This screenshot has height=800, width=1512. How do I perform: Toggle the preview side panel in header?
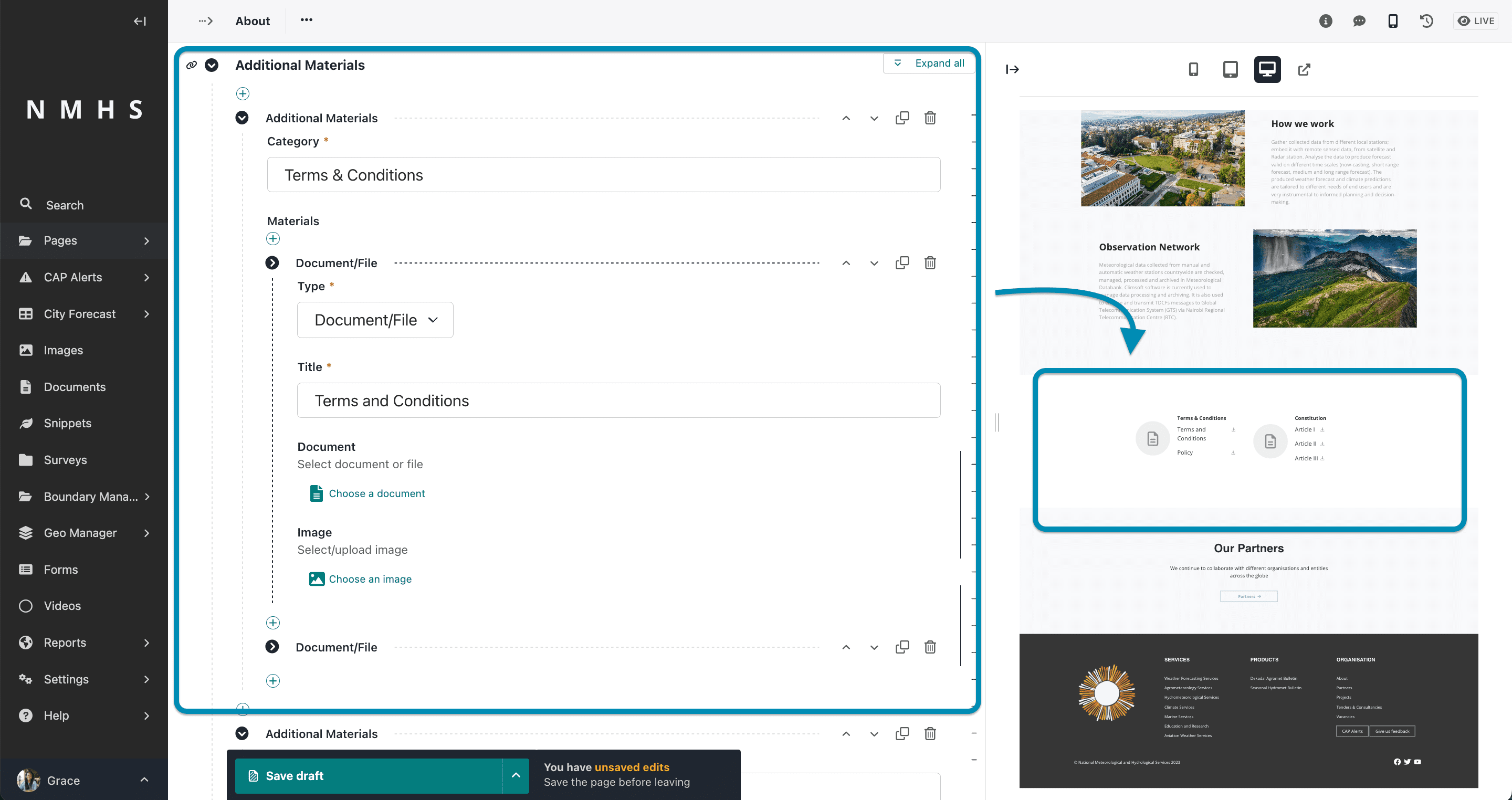tap(1393, 21)
